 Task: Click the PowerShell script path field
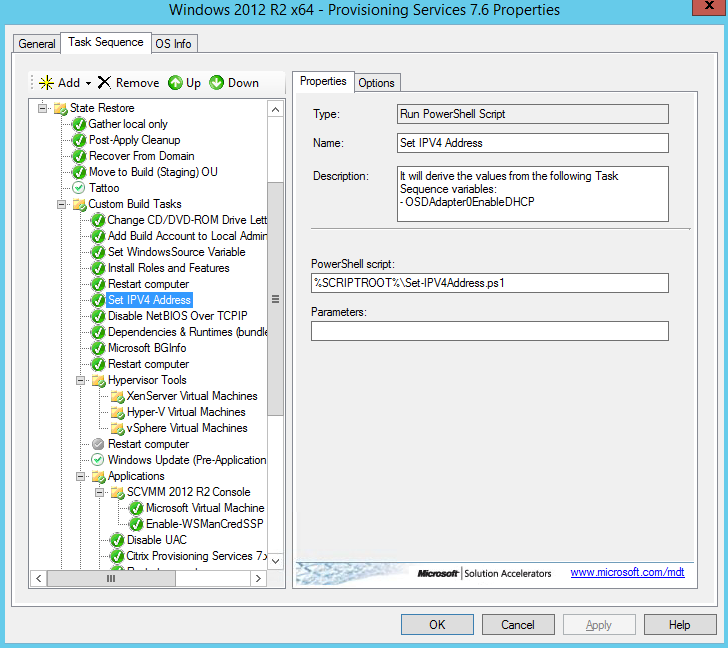pos(490,283)
